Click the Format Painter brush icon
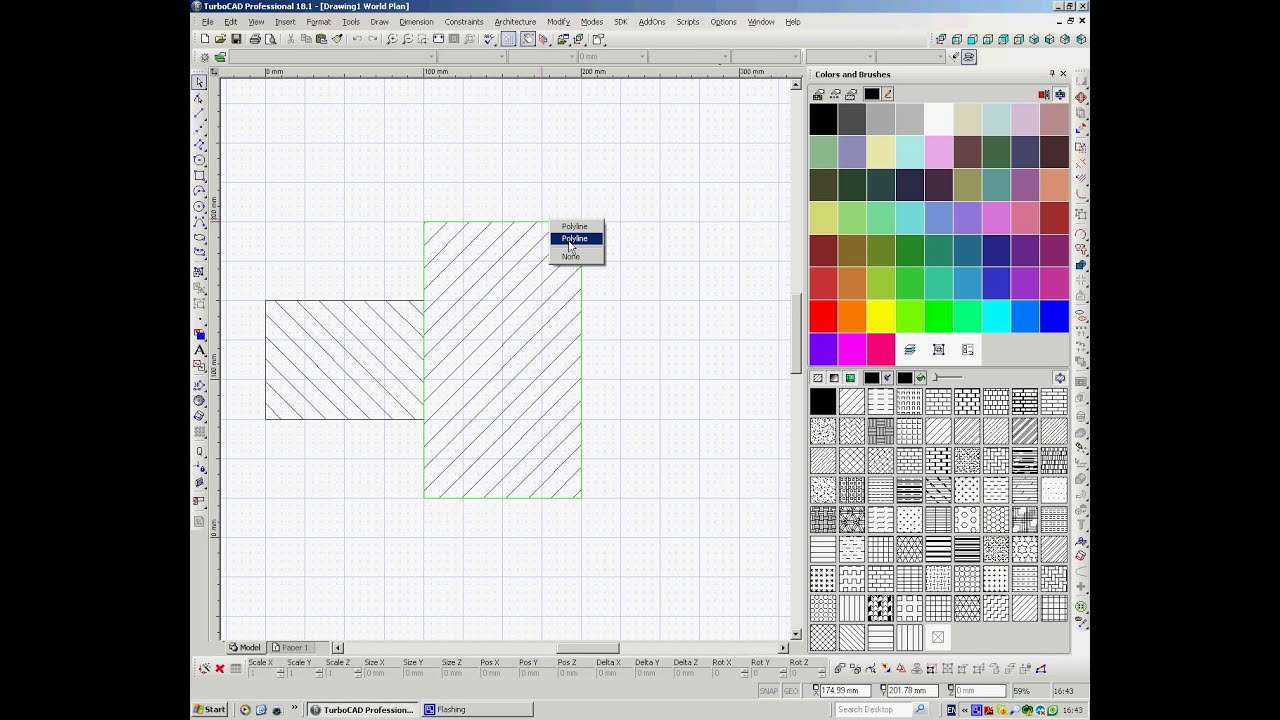The width and height of the screenshot is (1280, 720). pos(337,39)
